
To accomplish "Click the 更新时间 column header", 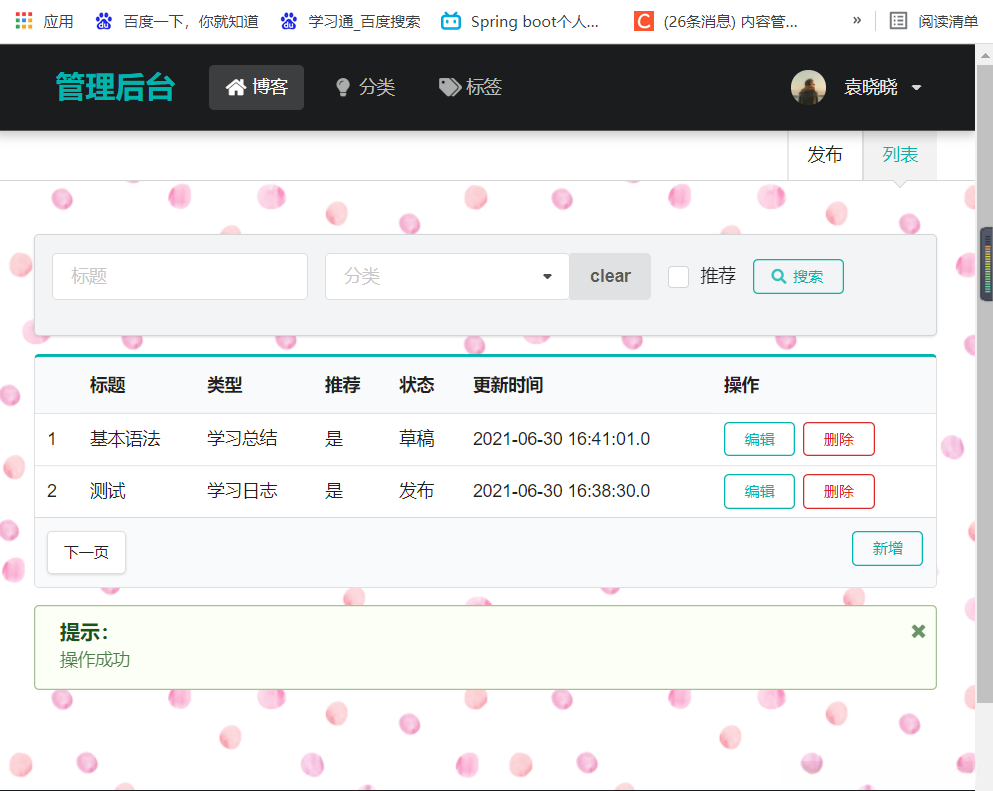I will pos(508,385).
